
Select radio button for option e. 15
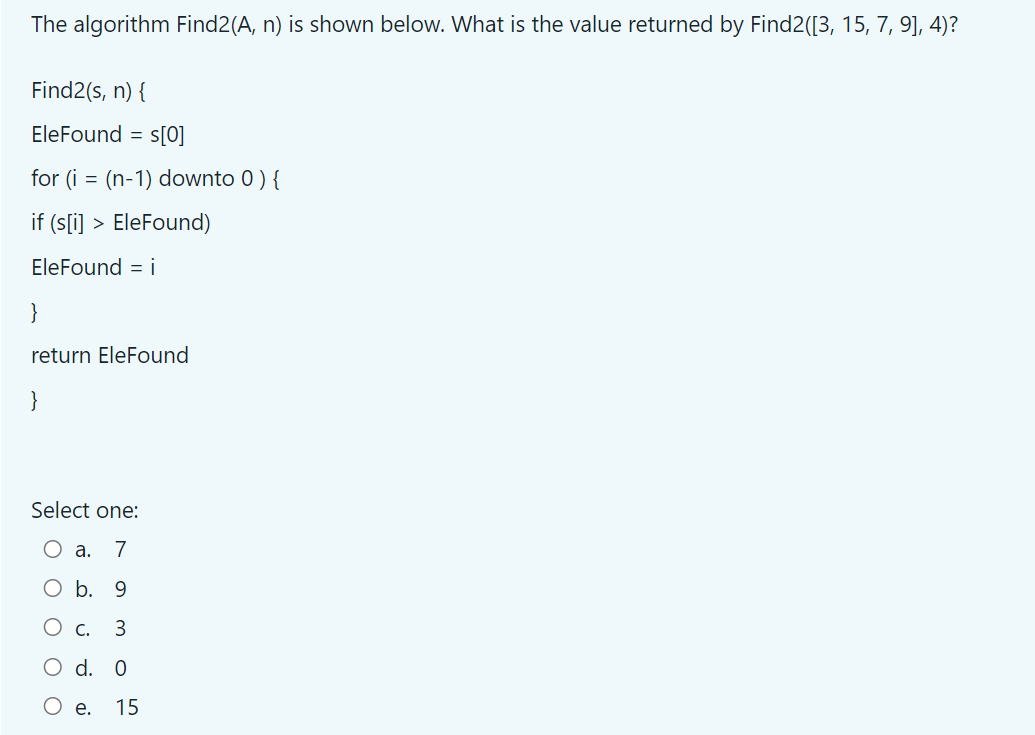pyautogui.click(x=52, y=706)
